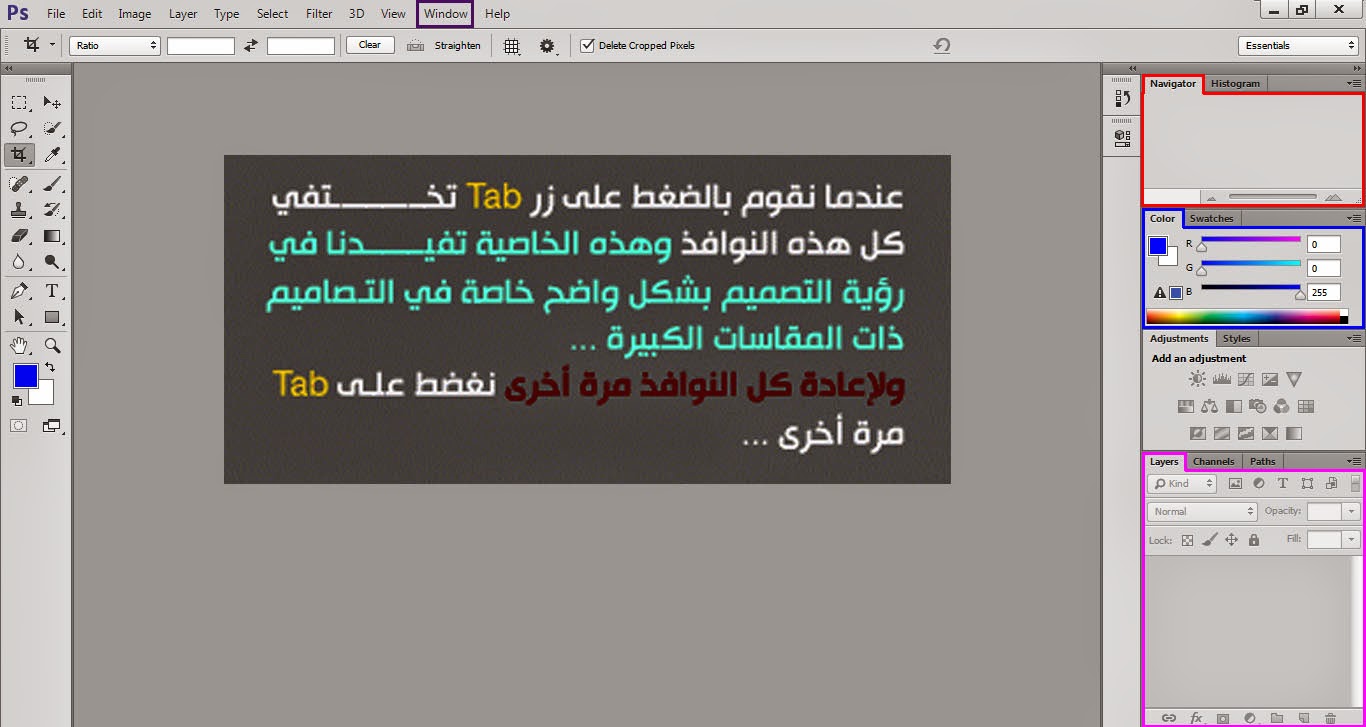The width and height of the screenshot is (1366, 727).
Task: Open the History panel icon
Action: click(1121, 99)
